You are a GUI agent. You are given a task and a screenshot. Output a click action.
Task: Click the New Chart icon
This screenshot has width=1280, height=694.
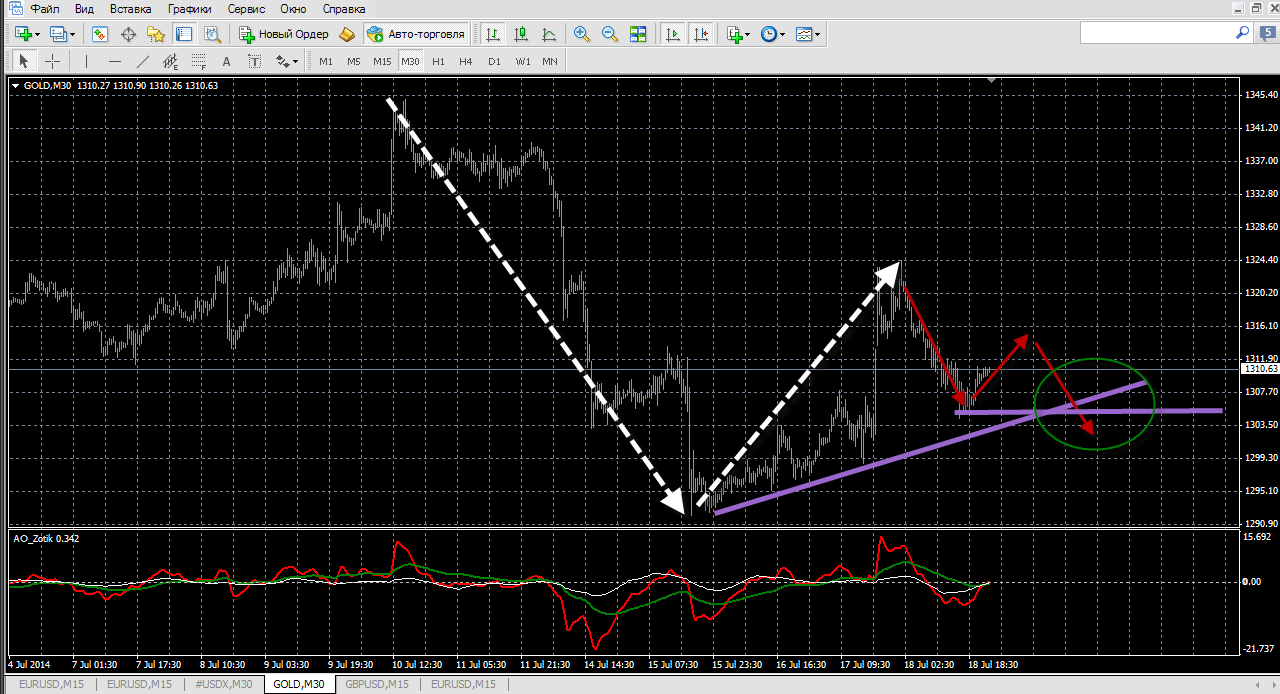tap(23, 34)
